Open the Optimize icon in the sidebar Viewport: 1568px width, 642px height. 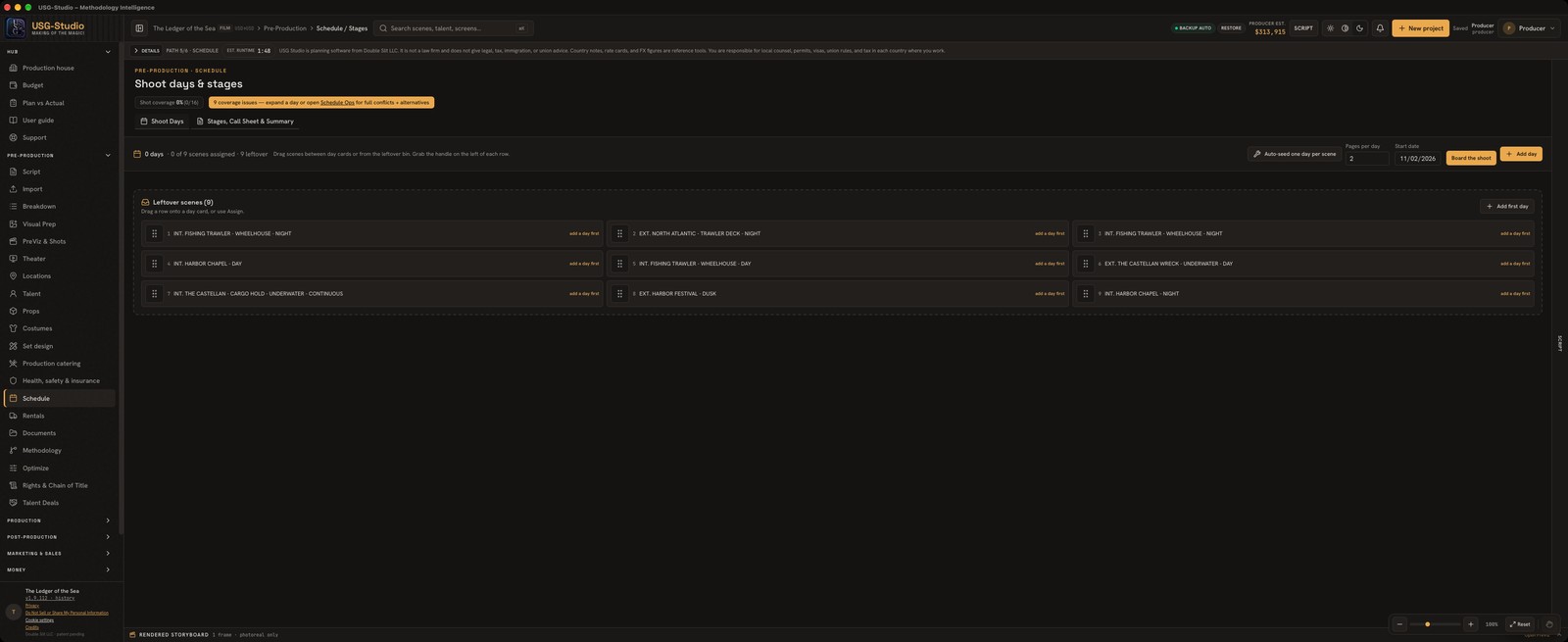pos(13,469)
